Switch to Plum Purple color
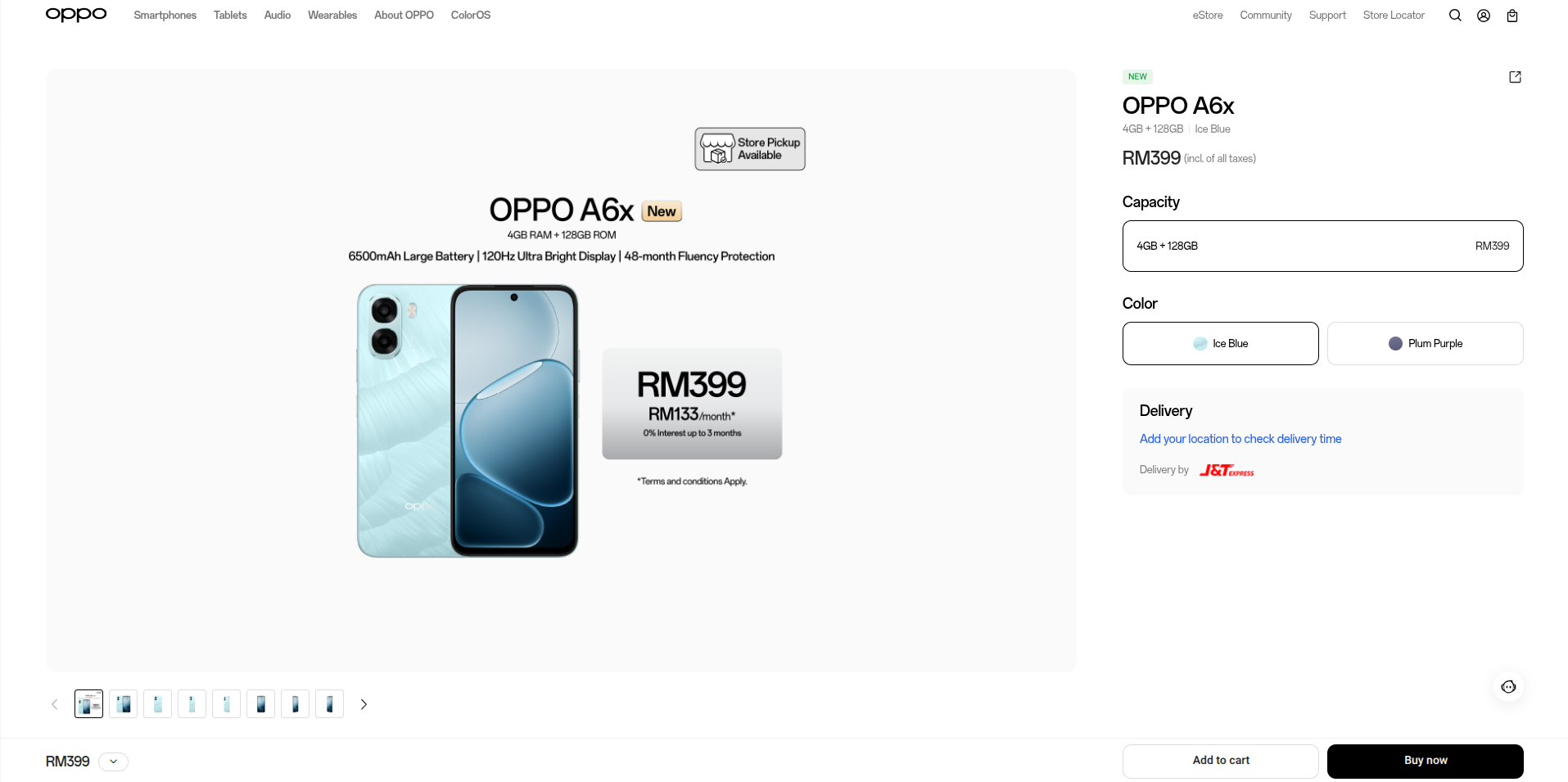This screenshot has width=1568, height=782. pyautogui.click(x=1425, y=343)
